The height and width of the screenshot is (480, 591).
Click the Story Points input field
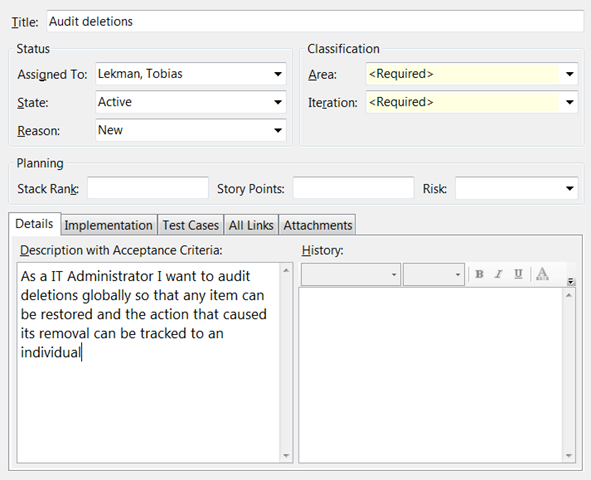[353, 188]
